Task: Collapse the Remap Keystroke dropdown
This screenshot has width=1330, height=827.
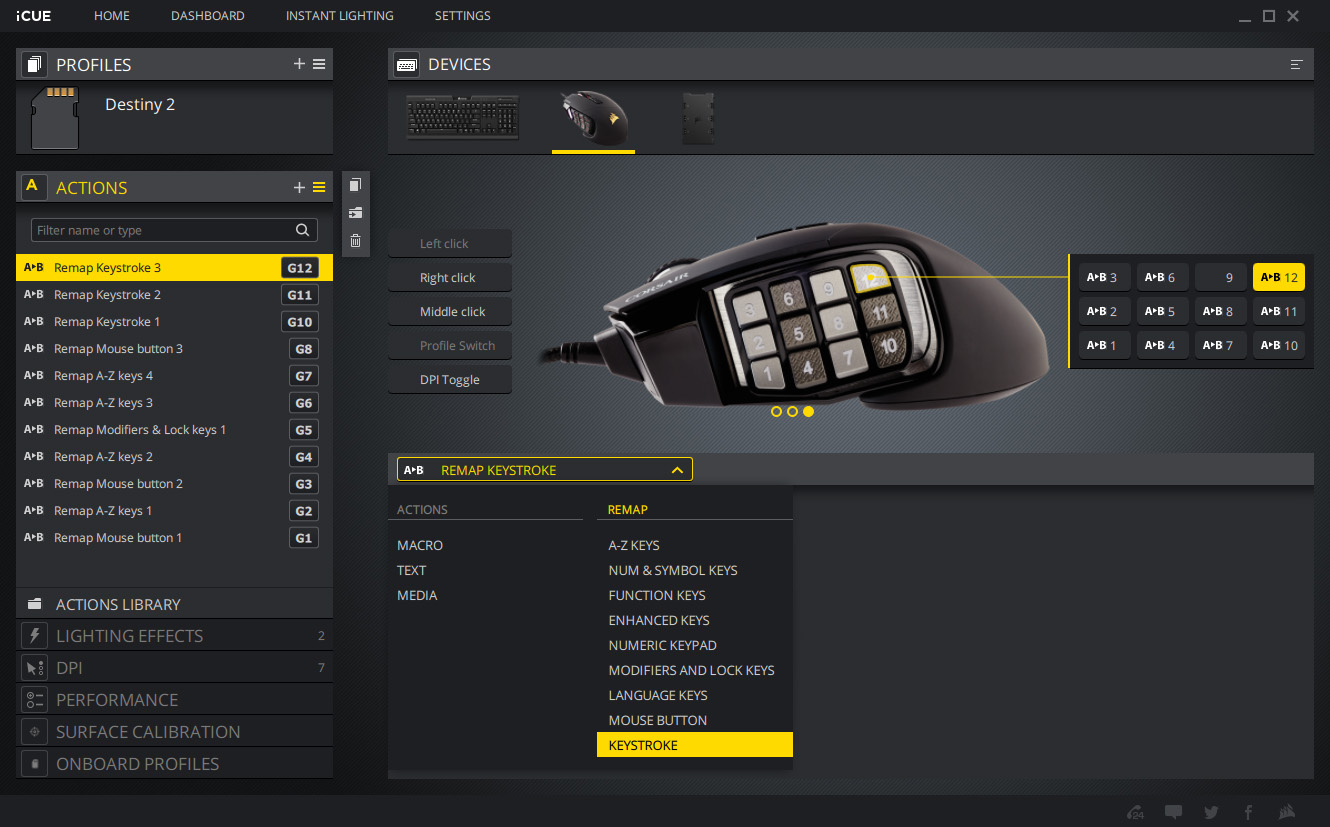Action: [x=677, y=470]
